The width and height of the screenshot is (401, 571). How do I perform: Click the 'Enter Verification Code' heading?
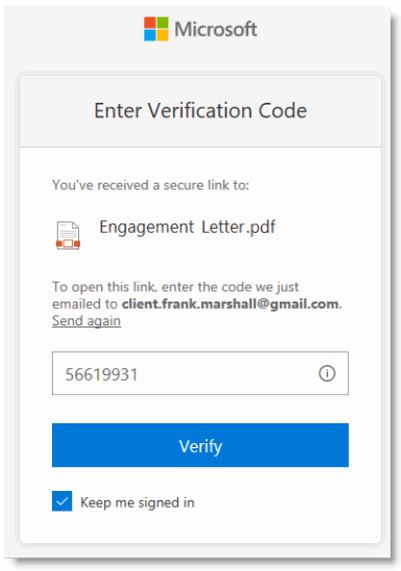pos(200,110)
